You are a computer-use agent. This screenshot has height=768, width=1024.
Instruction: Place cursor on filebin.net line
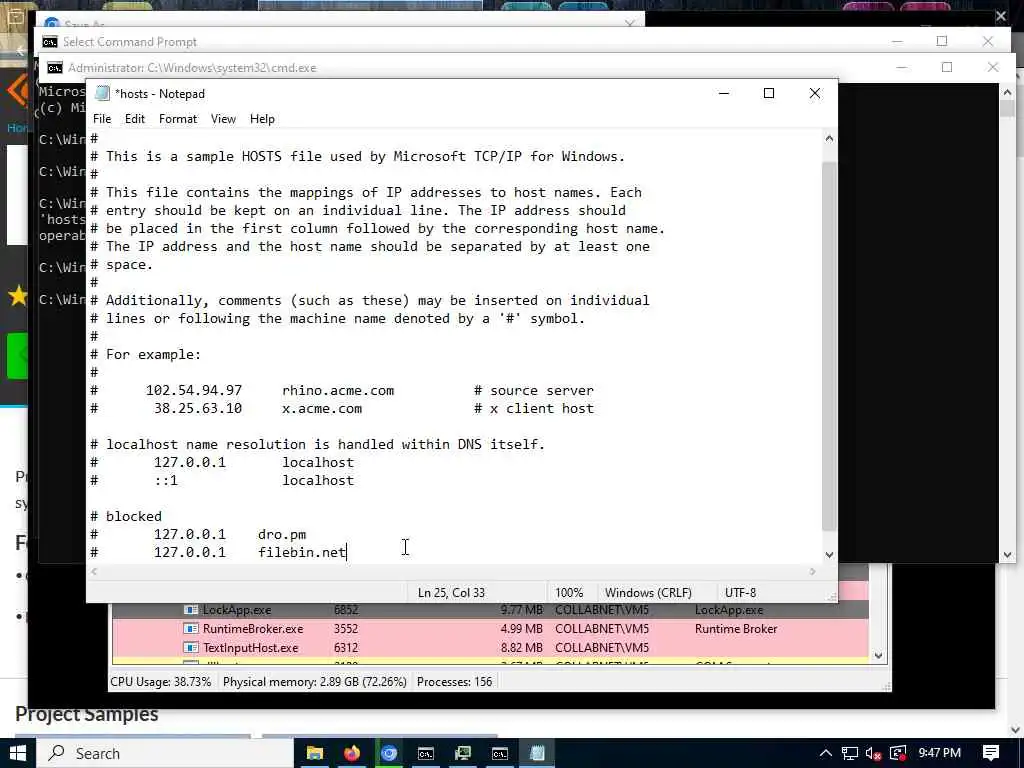[x=217, y=552]
